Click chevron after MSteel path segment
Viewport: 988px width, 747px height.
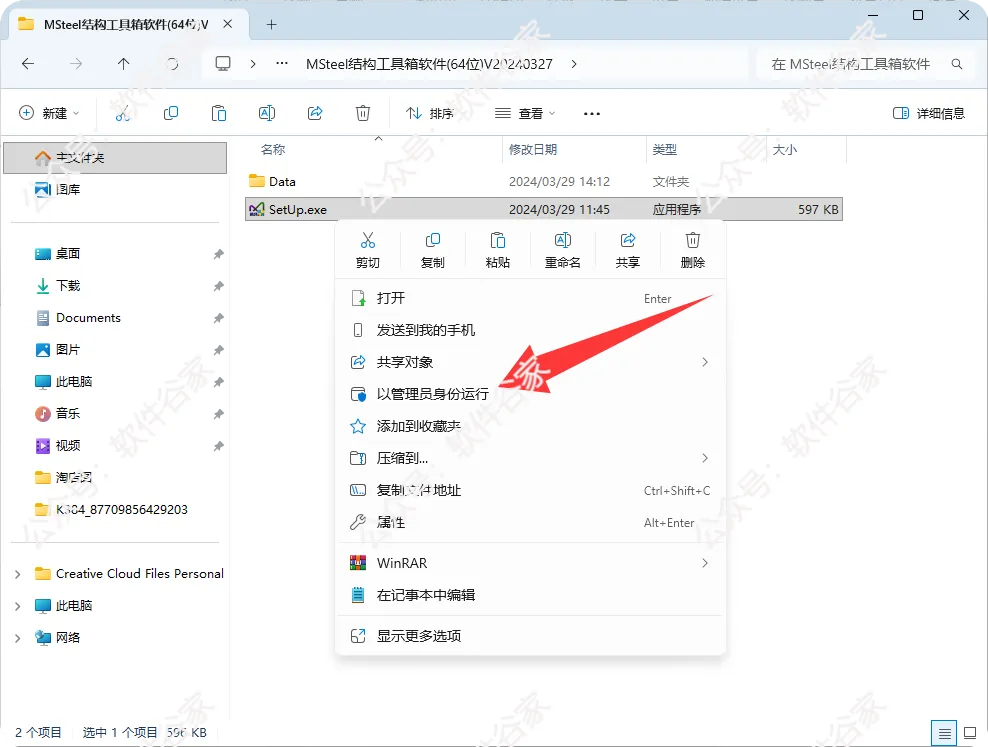[x=573, y=64]
